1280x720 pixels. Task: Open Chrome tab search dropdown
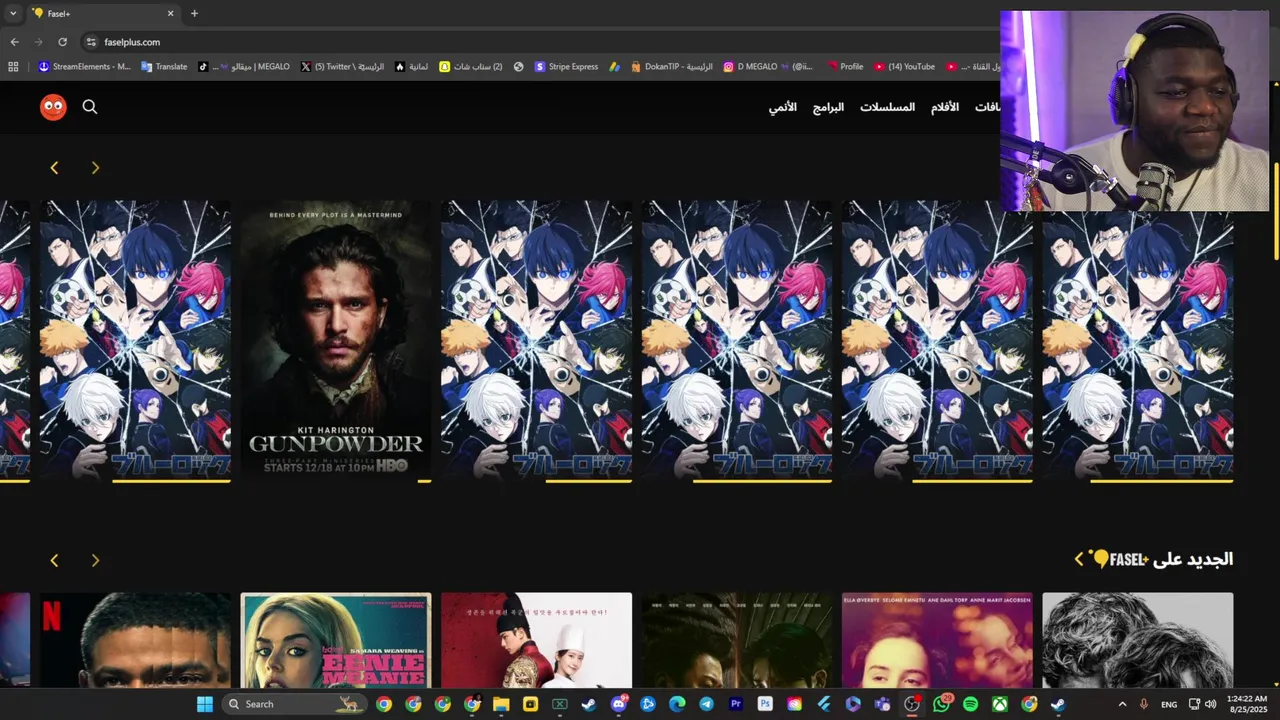tap(13, 13)
